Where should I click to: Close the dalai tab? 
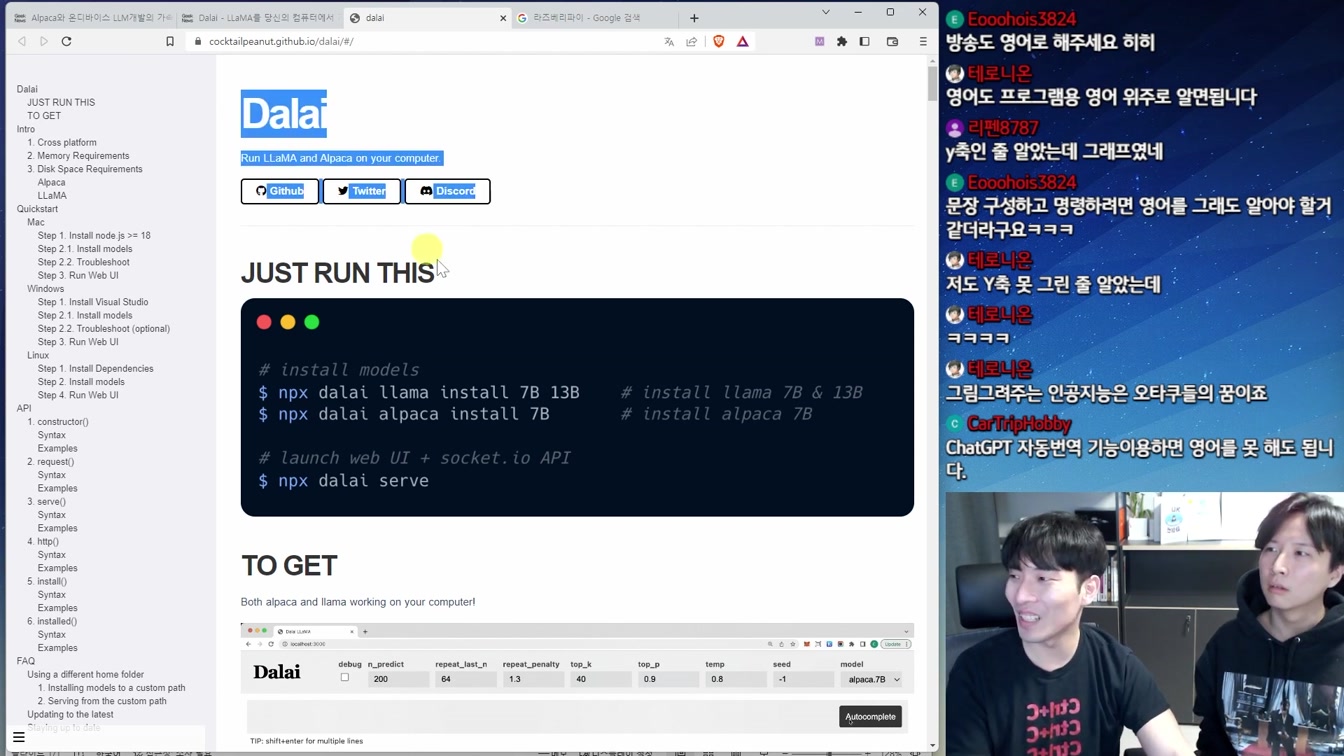click(x=503, y=18)
